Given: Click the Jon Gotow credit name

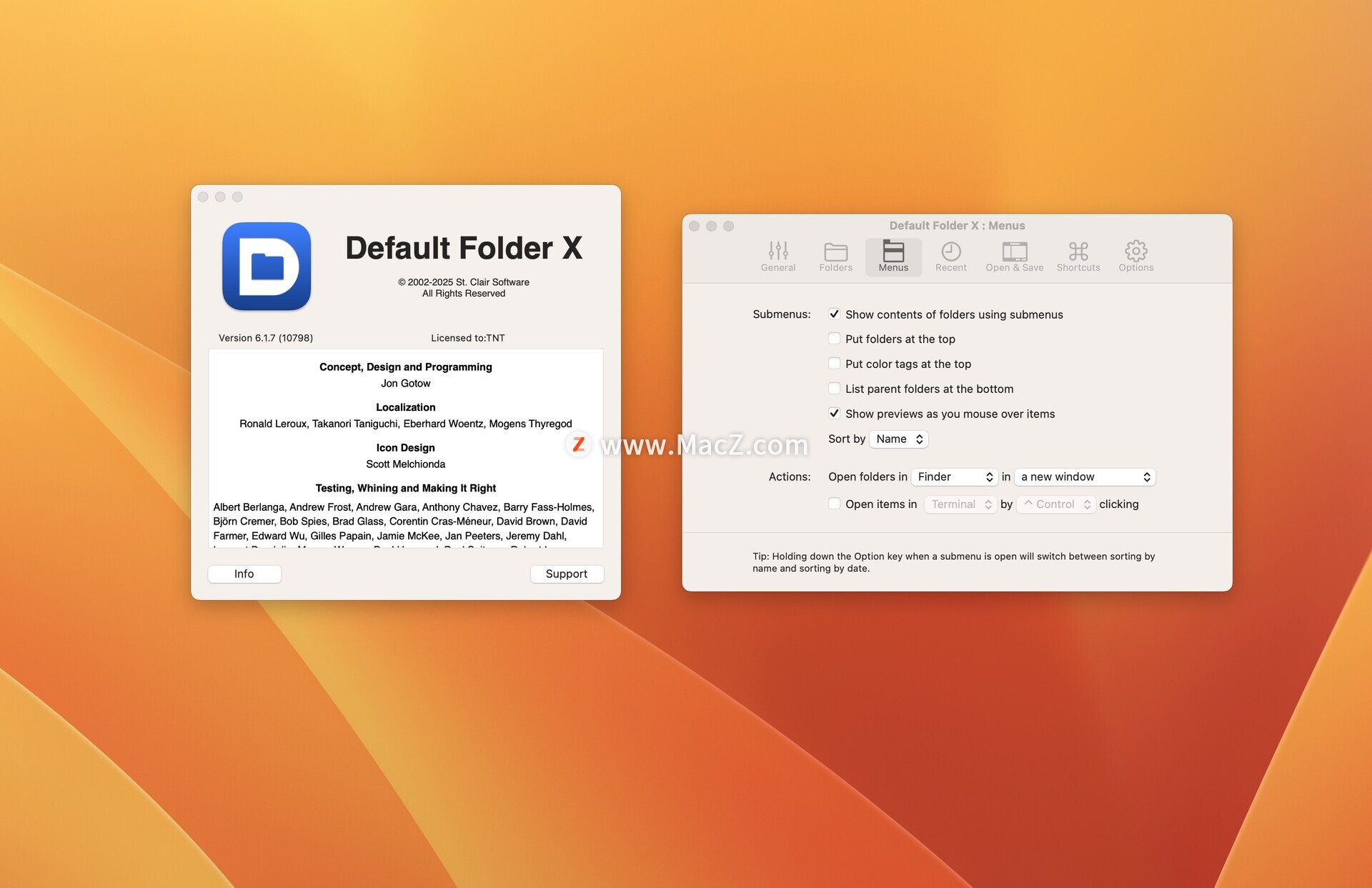Looking at the screenshot, I should (405, 384).
